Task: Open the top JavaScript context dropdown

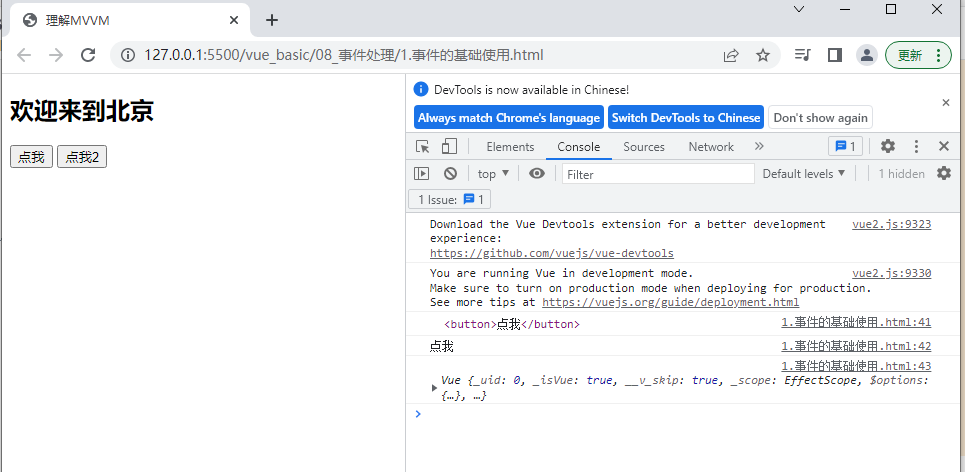Action: coord(493,174)
